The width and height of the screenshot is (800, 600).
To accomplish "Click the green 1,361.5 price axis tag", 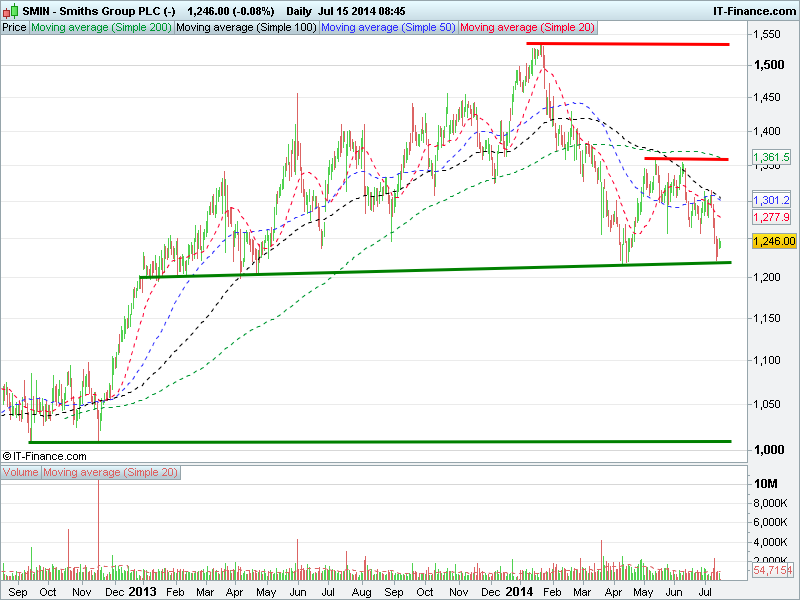I will pyautogui.click(x=773, y=158).
